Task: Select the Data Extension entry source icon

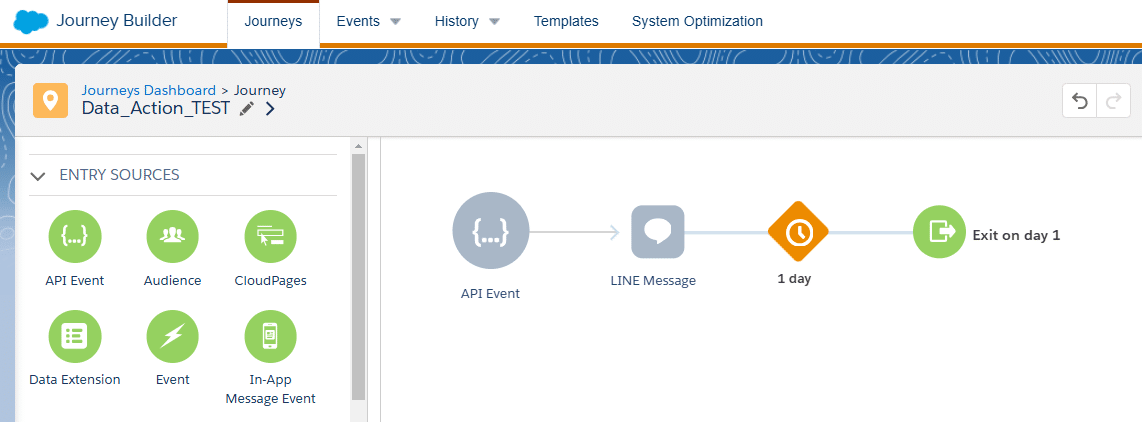Action: click(x=75, y=336)
